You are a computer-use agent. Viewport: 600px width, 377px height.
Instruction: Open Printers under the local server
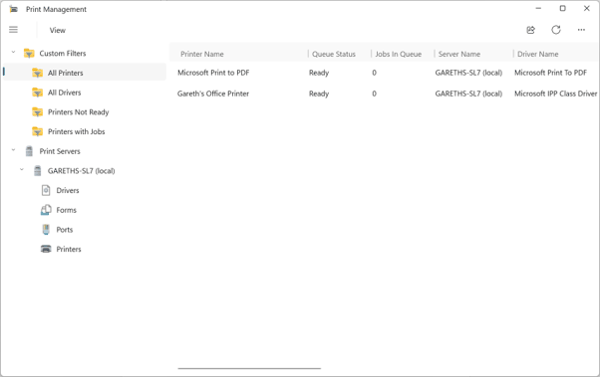pos(69,249)
